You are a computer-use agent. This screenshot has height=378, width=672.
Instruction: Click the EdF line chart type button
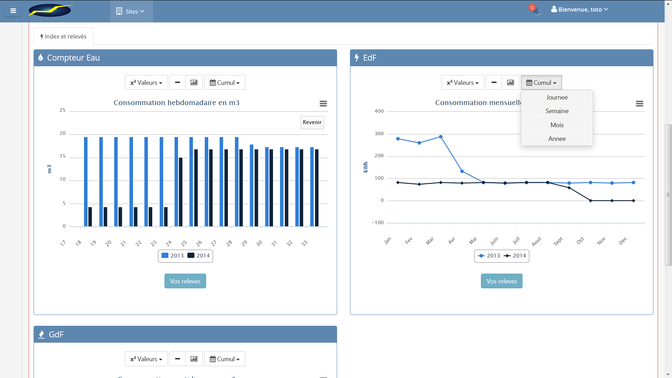tap(494, 83)
